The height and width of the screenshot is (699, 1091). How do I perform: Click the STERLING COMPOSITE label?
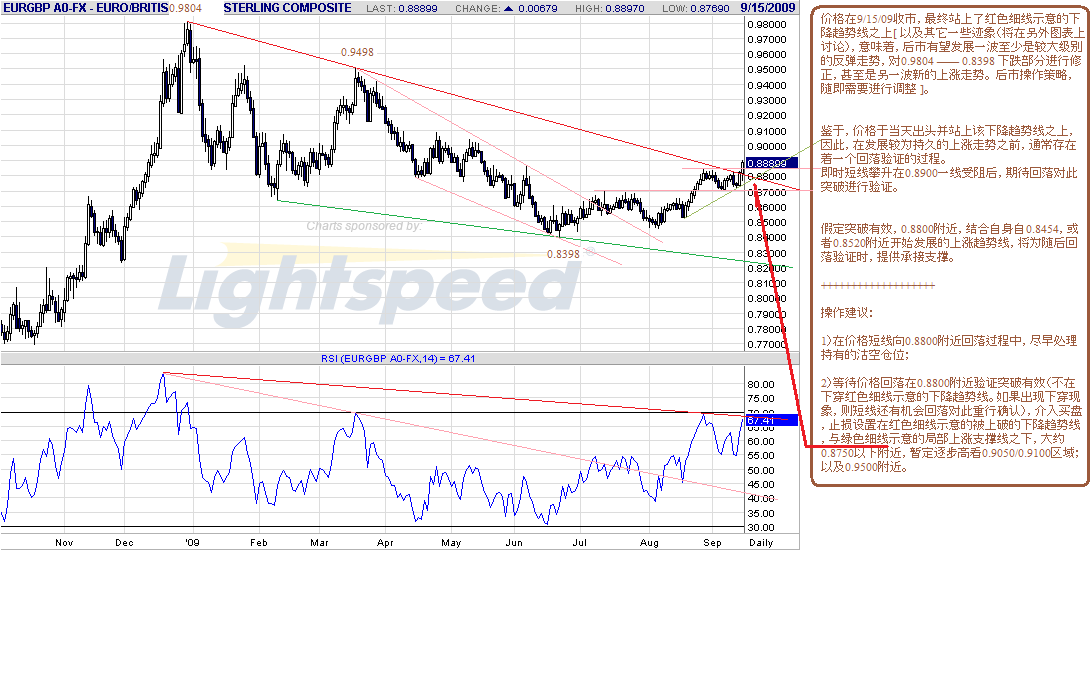point(287,8)
